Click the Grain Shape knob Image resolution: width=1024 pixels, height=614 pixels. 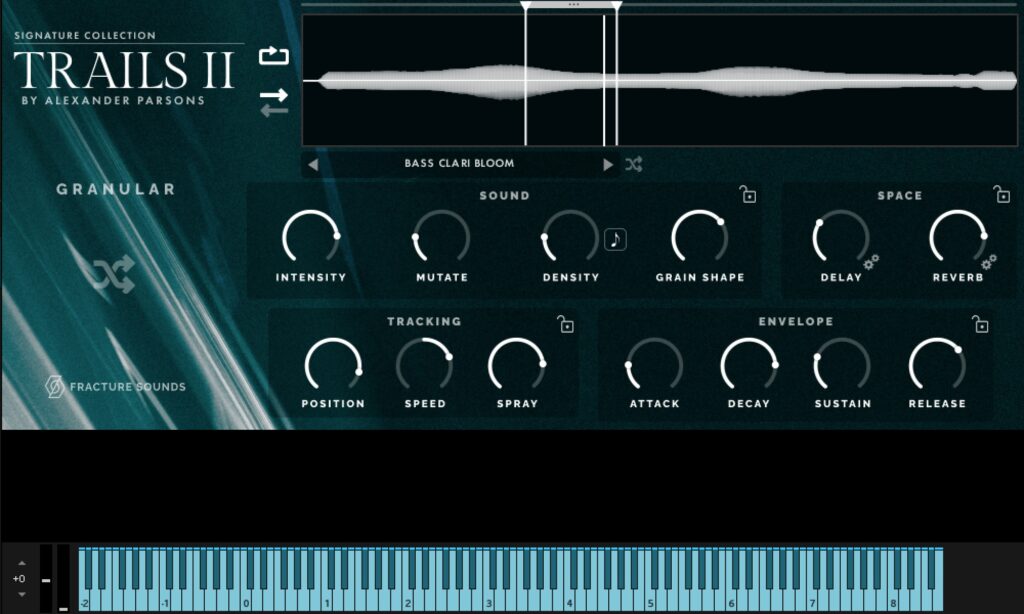click(x=699, y=238)
